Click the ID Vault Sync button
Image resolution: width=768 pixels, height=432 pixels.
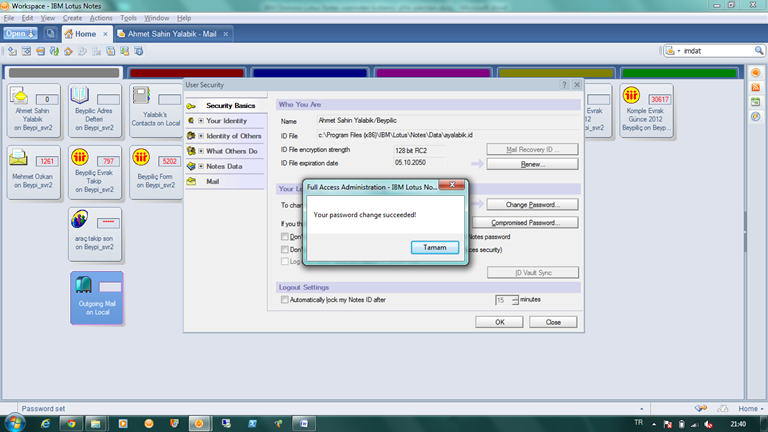(x=533, y=272)
